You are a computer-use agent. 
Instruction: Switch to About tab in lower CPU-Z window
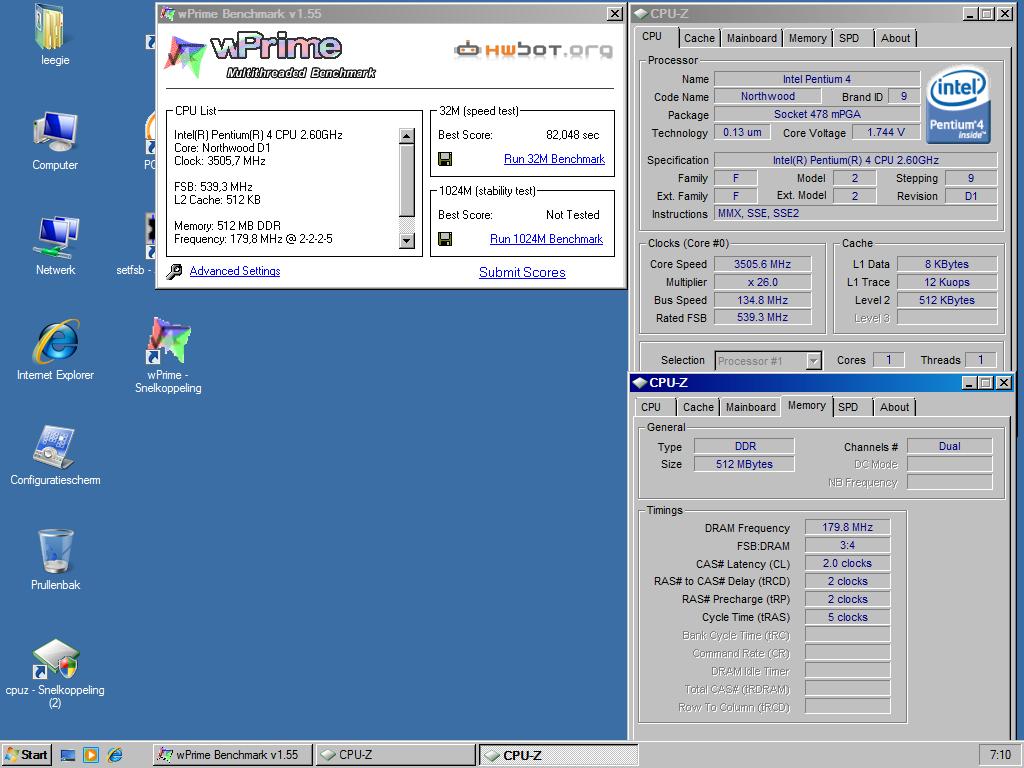[894, 407]
